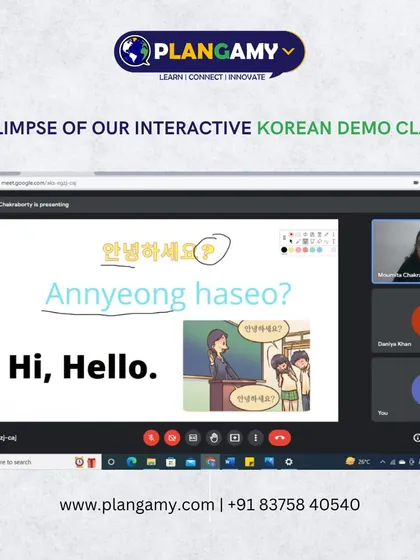Screen dimensions: 420x560
Task: Click the www.plangamy.com website text
Action: coord(137,505)
